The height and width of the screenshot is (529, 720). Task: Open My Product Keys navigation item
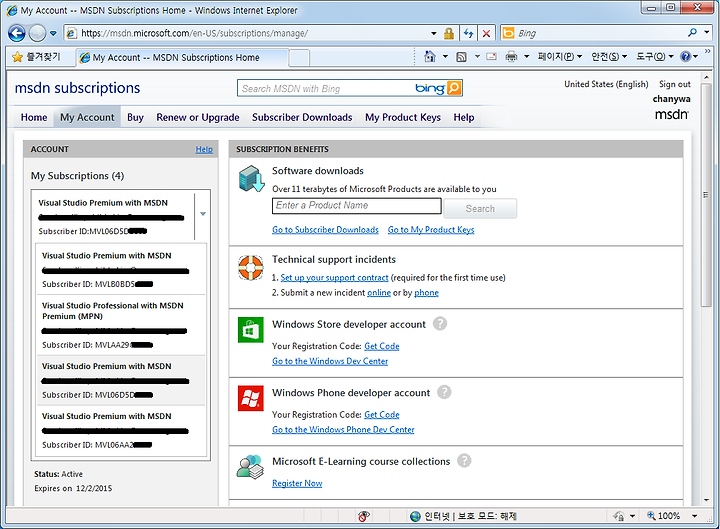pos(403,118)
